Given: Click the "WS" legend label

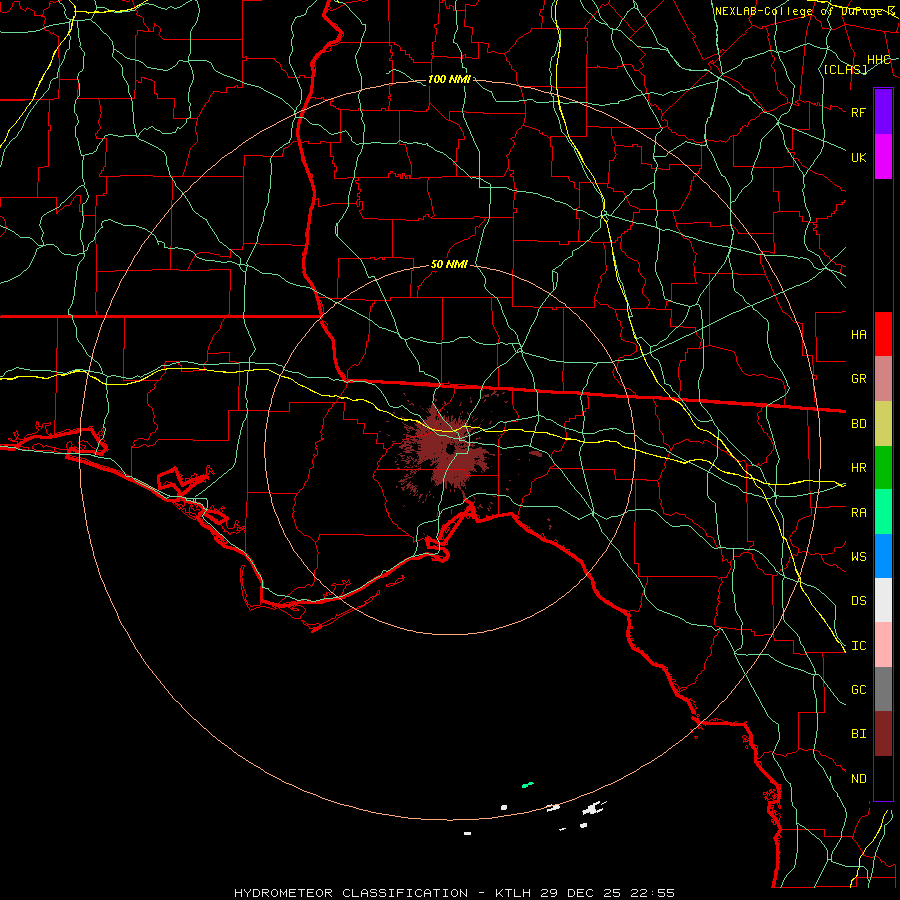Looking at the screenshot, I should [x=859, y=556].
